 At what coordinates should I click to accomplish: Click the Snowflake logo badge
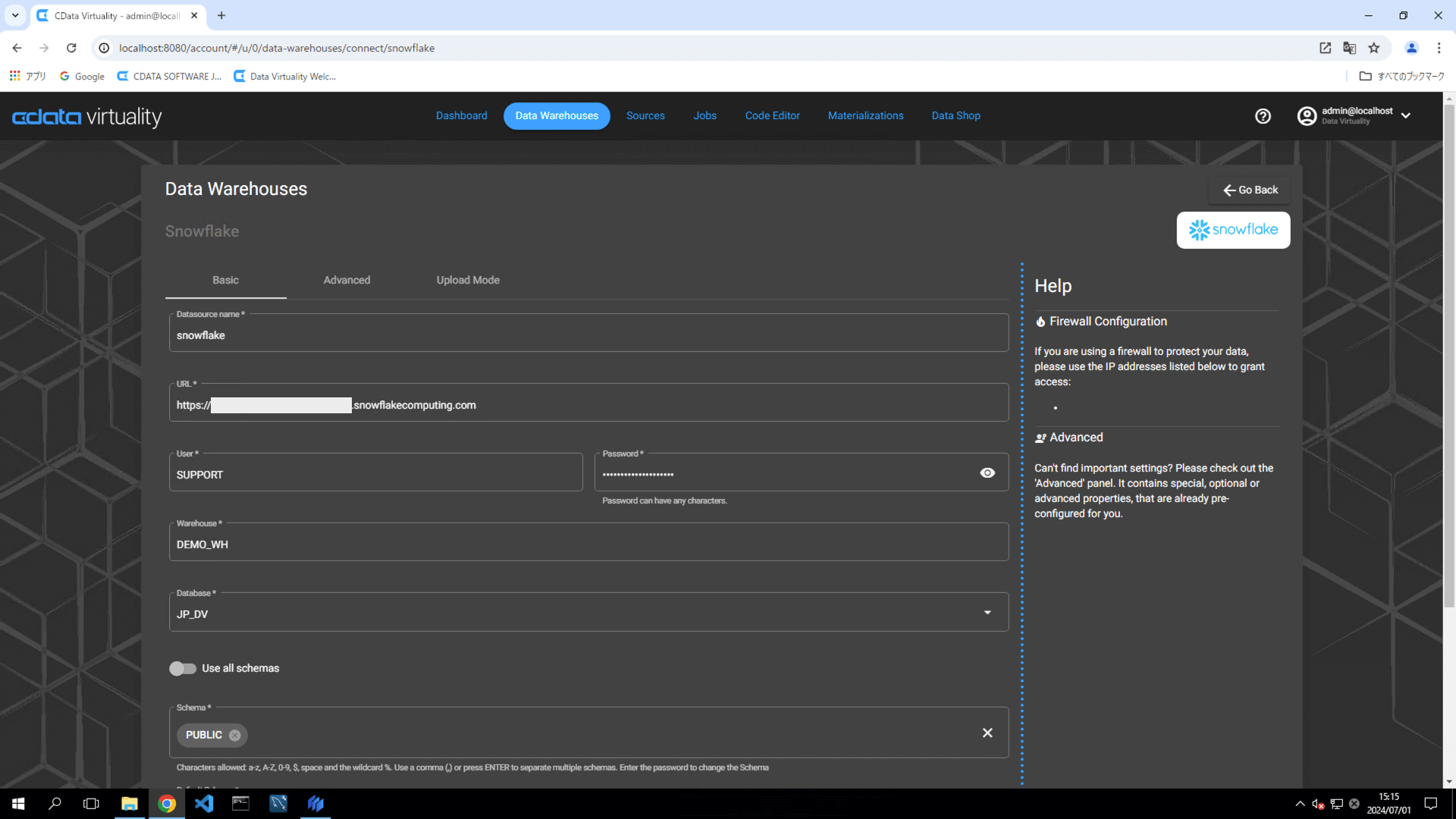pyautogui.click(x=1233, y=230)
